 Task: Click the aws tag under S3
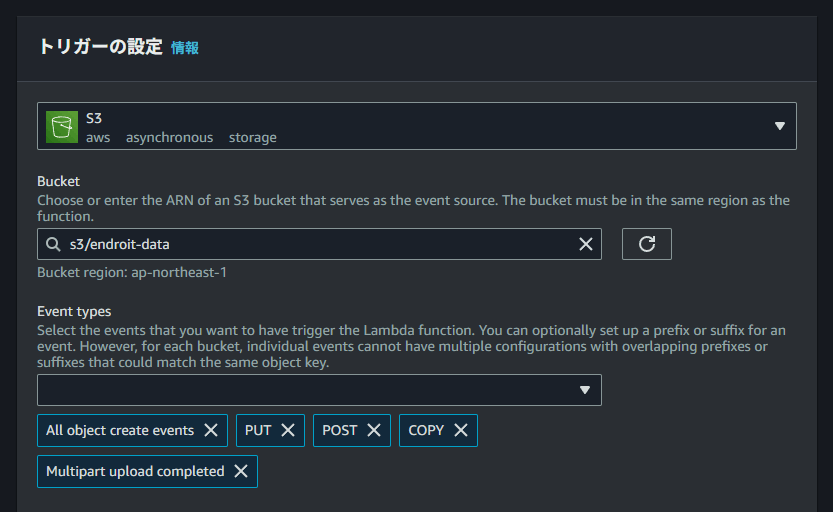(x=98, y=138)
